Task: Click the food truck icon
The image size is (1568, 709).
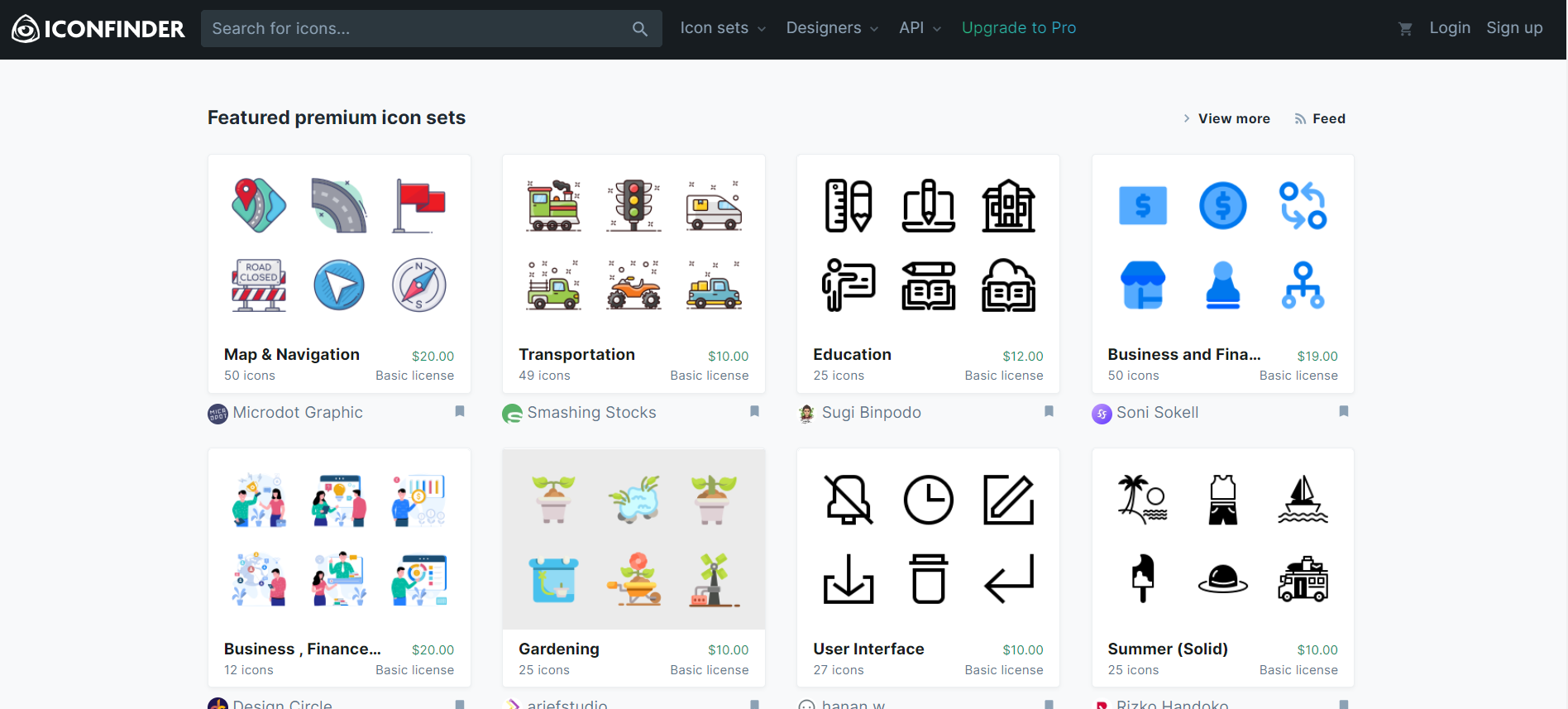Action: pos(1303,579)
